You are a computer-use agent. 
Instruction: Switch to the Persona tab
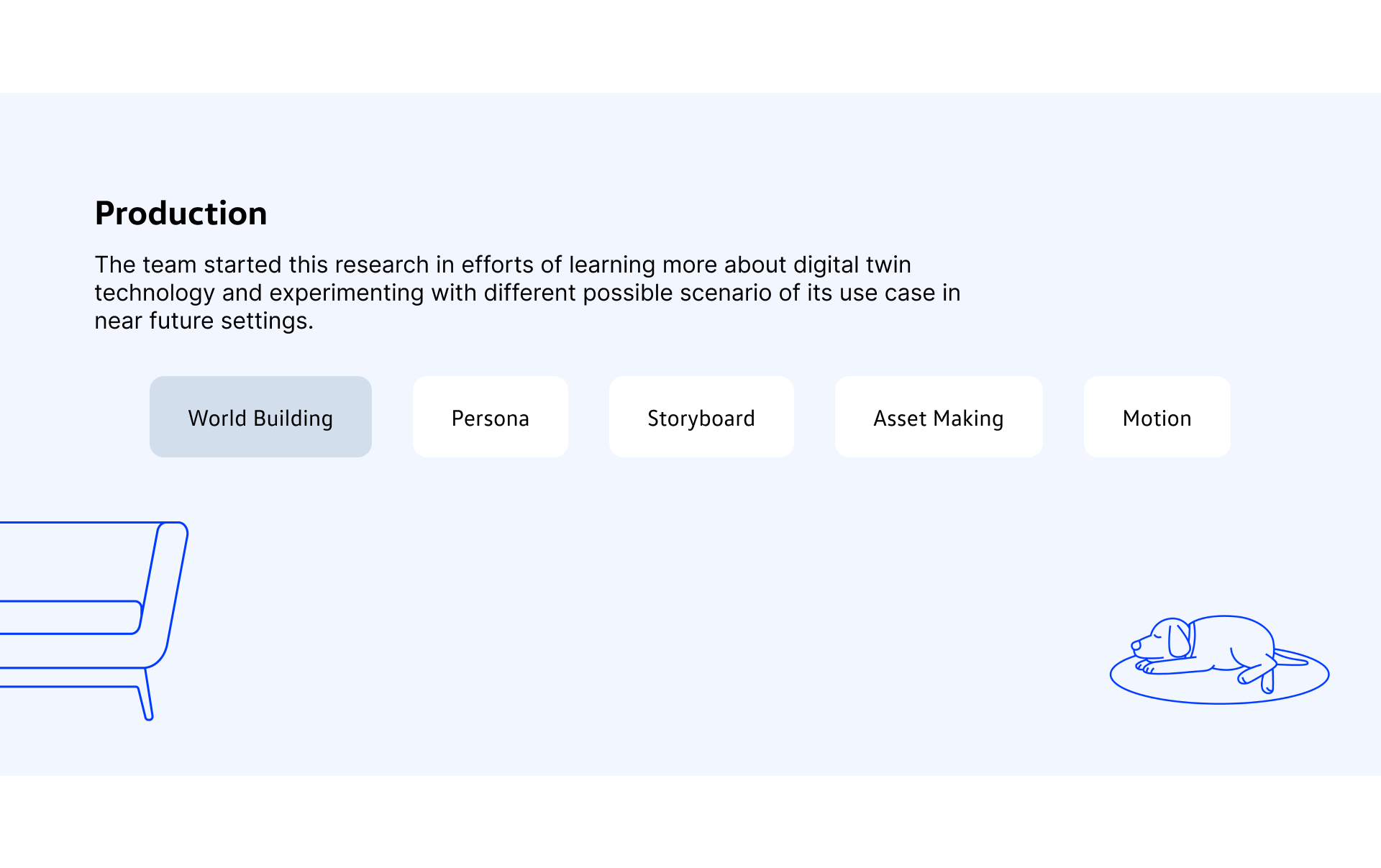point(490,417)
